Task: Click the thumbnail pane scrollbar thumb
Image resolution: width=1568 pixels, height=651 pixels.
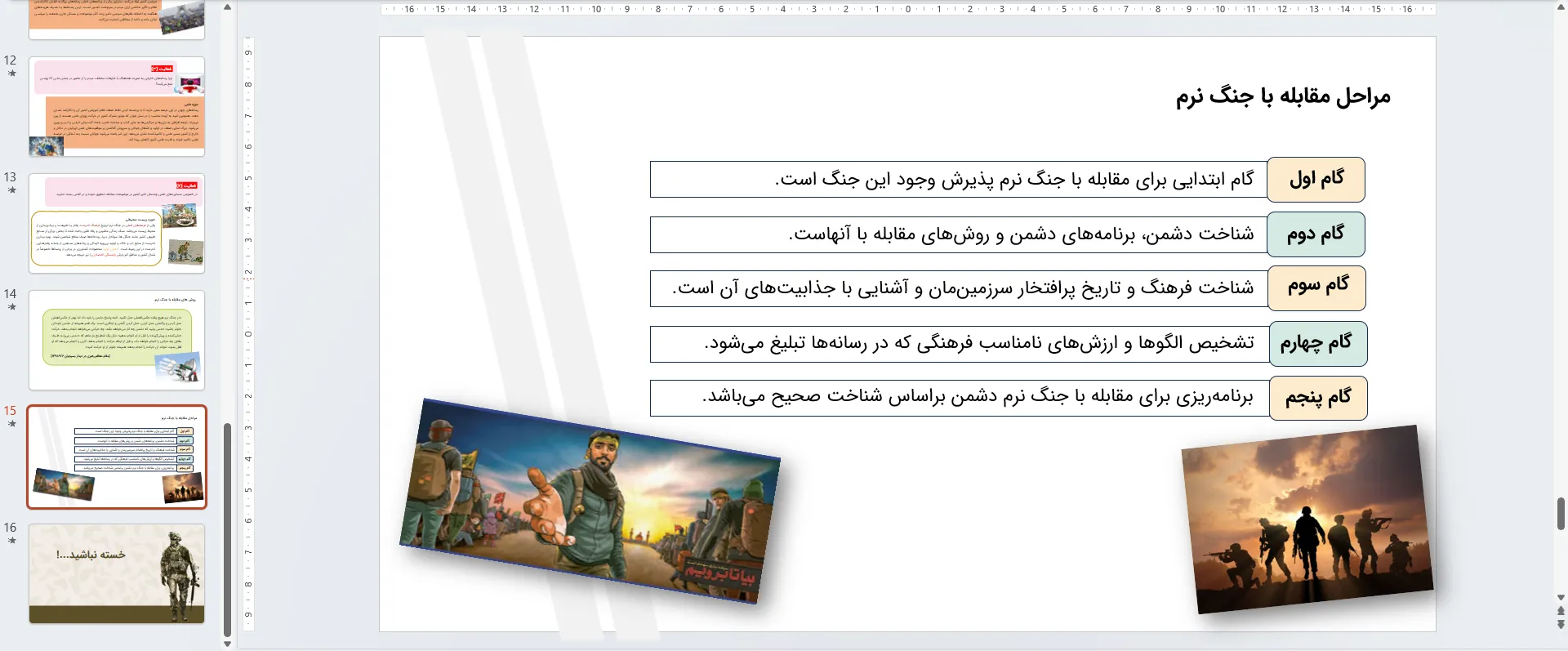Action: point(228,529)
